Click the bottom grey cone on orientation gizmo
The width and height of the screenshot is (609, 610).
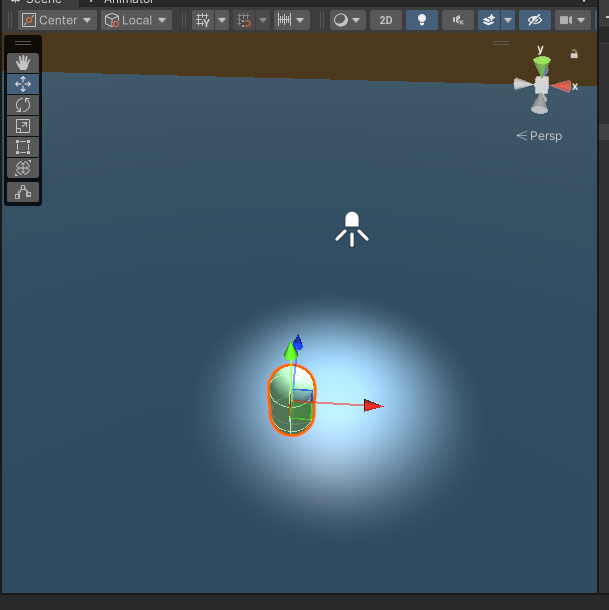tap(540, 104)
